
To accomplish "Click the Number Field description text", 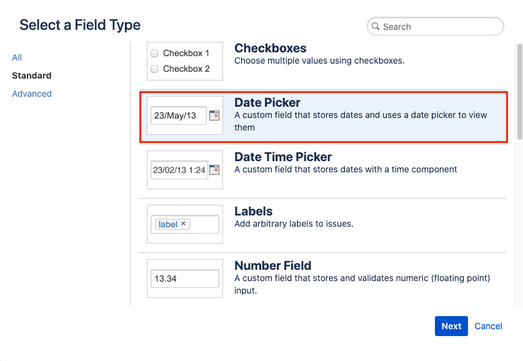I will [x=362, y=284].
